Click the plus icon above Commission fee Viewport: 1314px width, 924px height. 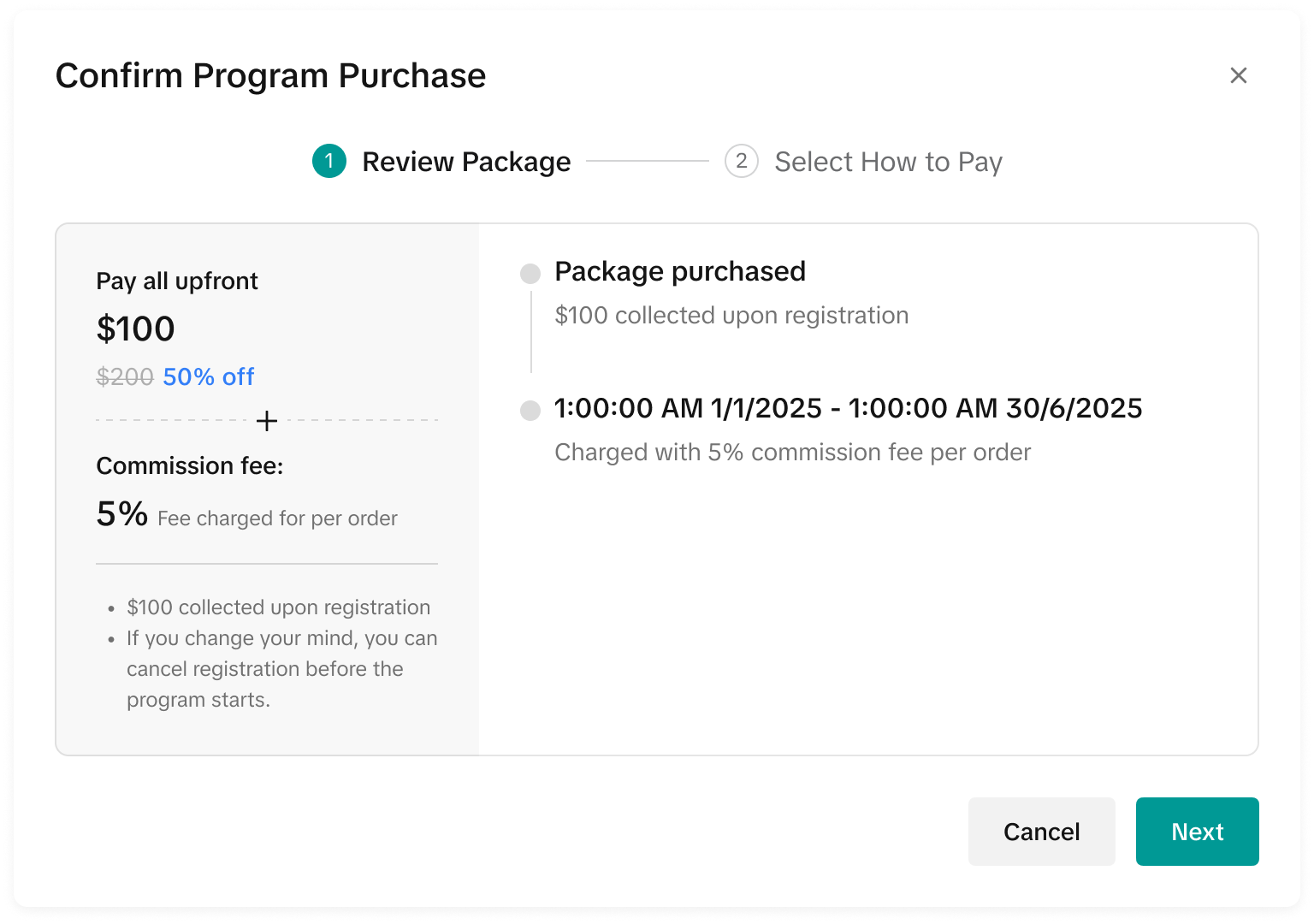pyautogui.click(x=267, y=421)
